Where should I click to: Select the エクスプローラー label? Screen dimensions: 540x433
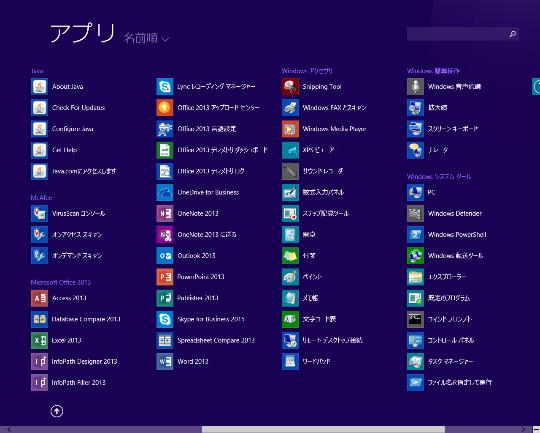click(447, 277)
